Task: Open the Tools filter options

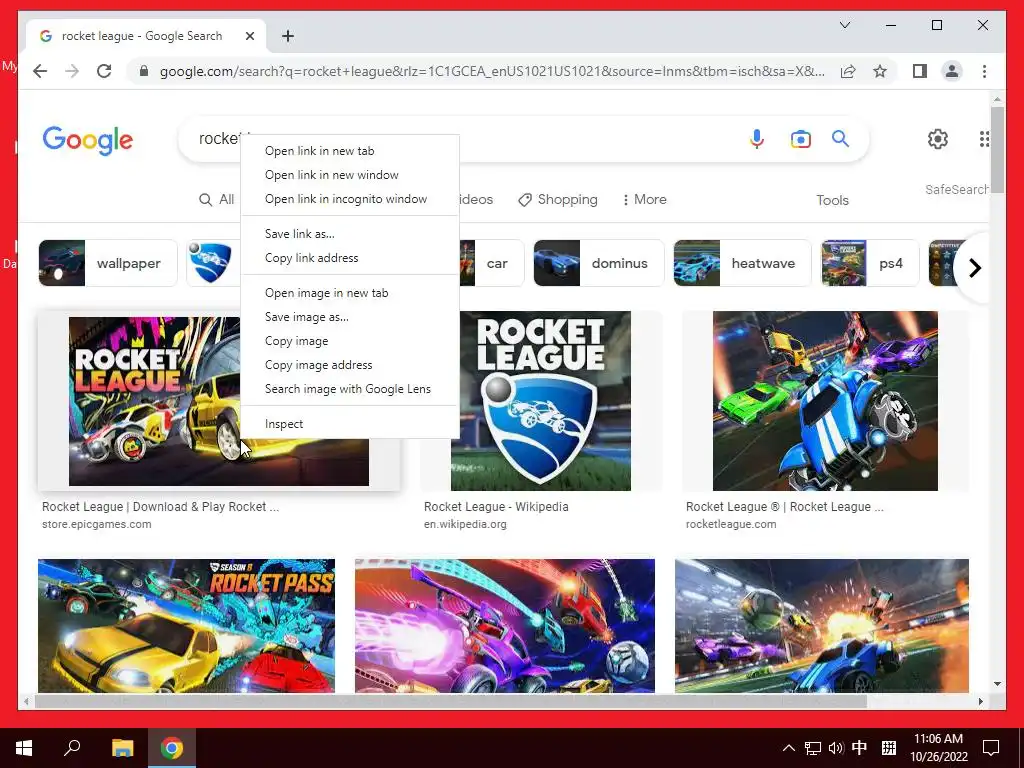Action: click(x=832, y=200)
